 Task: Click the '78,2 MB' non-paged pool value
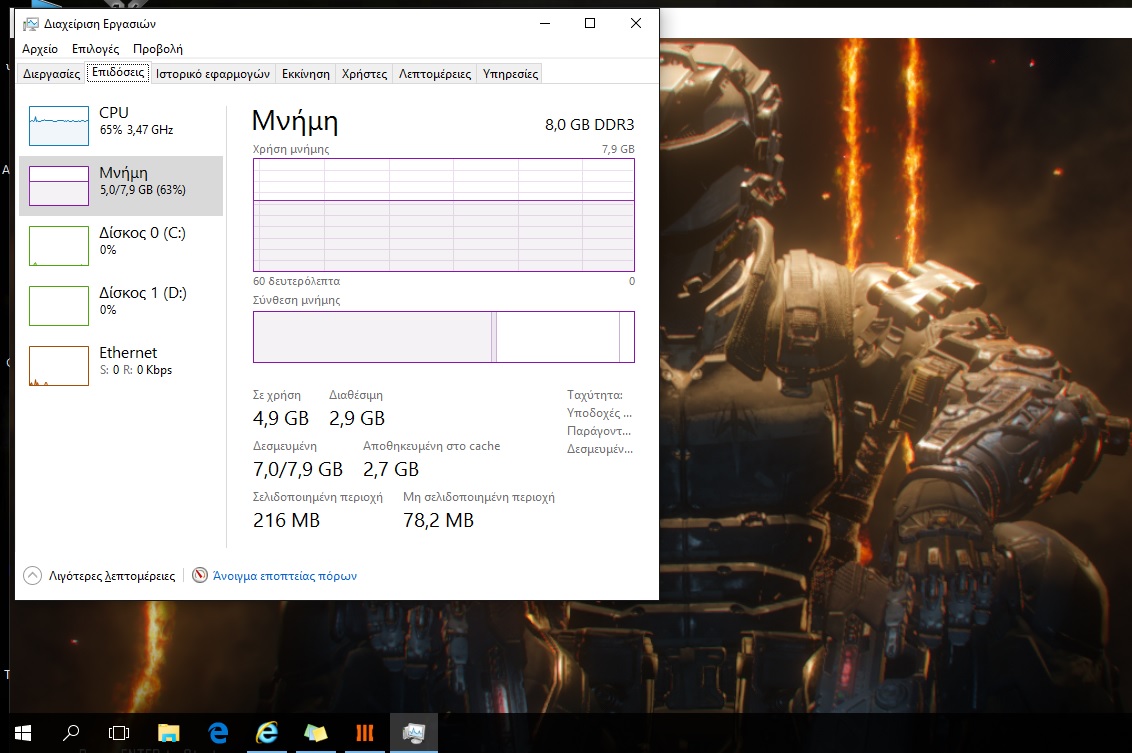click(x=438, y=520)
